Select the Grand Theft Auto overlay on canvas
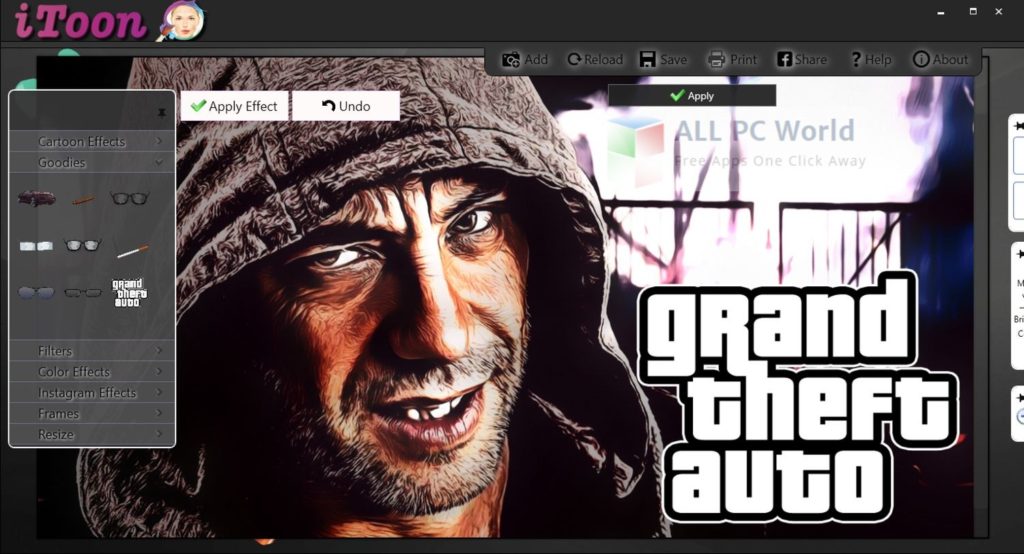1024x554 pixels. pos(797,396)
